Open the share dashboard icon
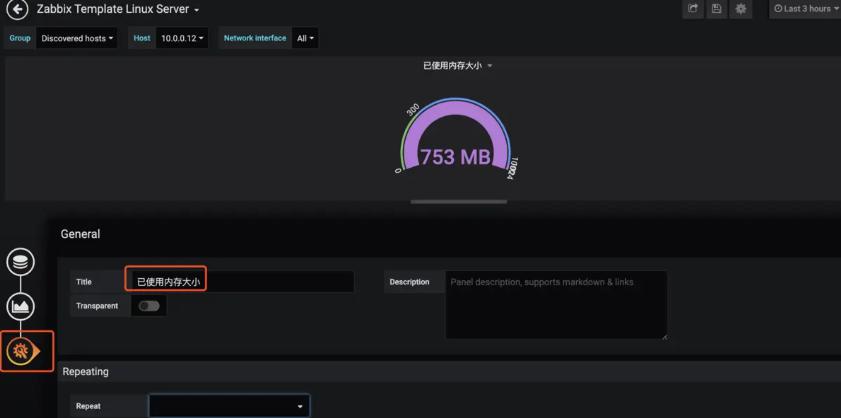Viewport: 841px width, 418px height. point(692,9)
